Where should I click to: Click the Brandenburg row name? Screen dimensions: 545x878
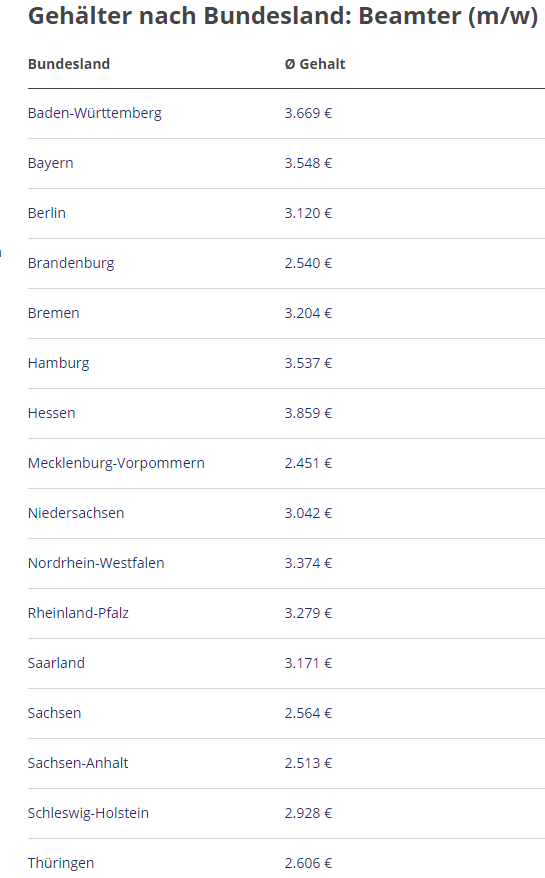click(x=71, y=263)
